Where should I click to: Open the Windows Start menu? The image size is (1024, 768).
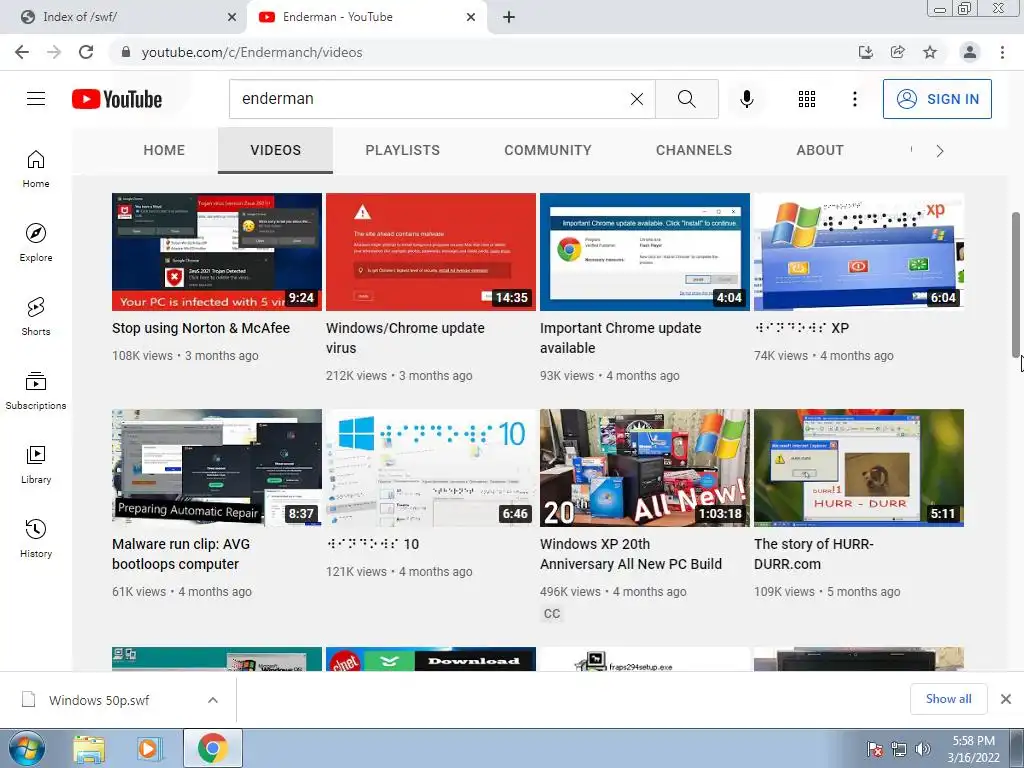27,748
